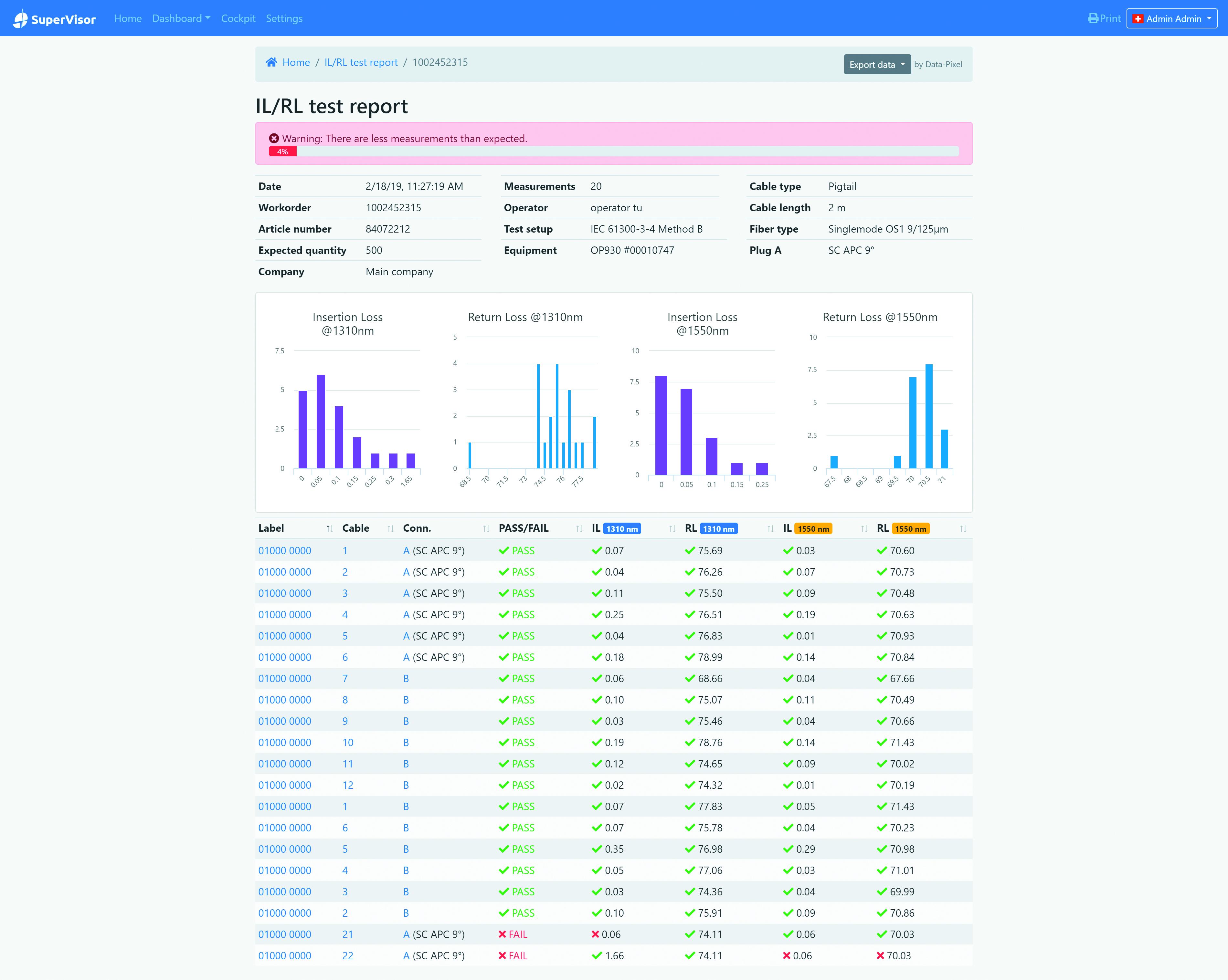Click the red X FAIL icon for cable 21
The image size is (1228, 980).
[503, 934]
